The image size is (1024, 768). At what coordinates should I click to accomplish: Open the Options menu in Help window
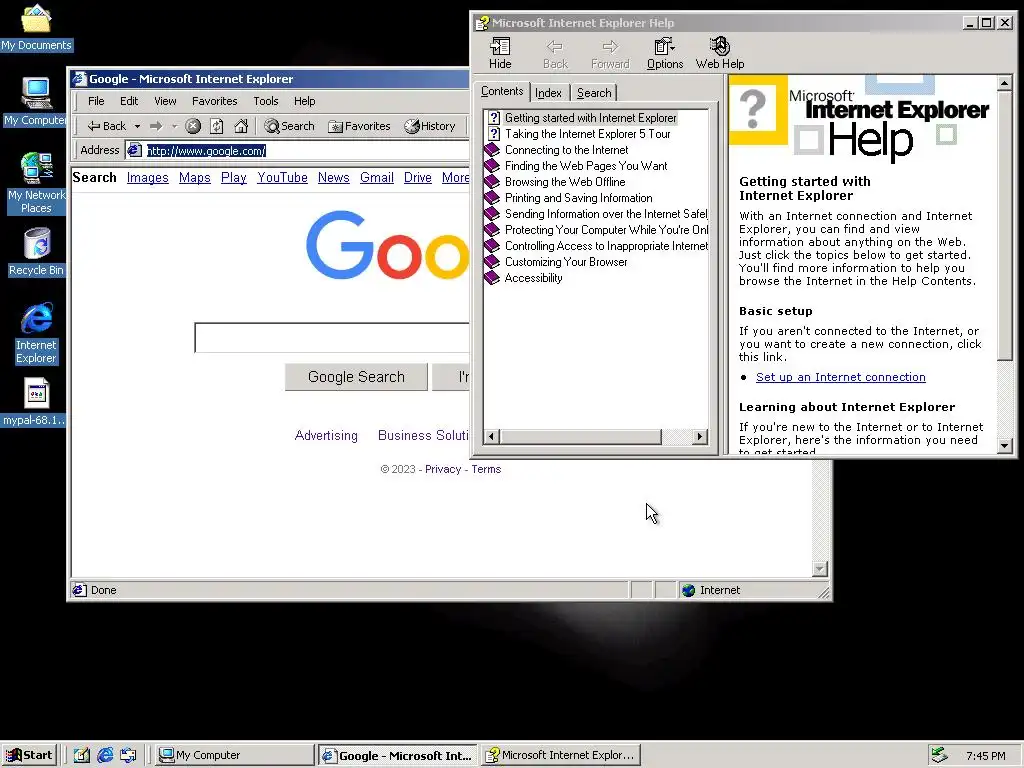pos(664,53)
